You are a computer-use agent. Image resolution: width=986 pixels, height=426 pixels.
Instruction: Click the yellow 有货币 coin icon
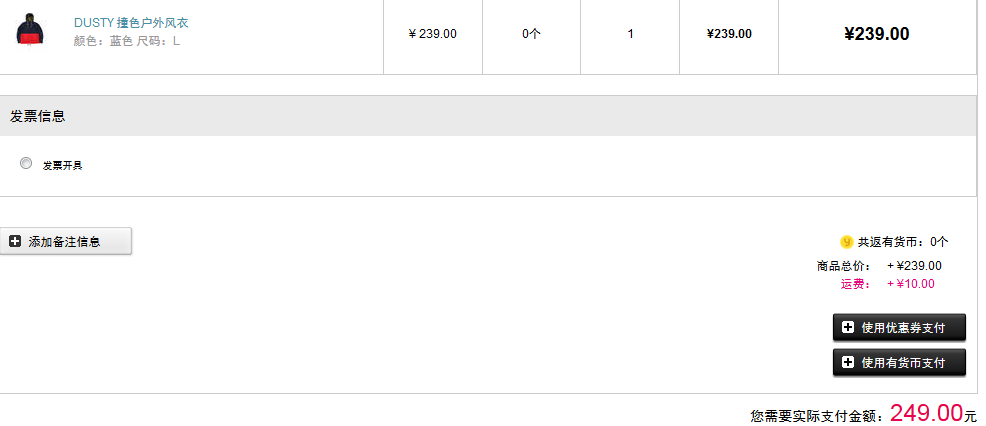tap(846, 242)
